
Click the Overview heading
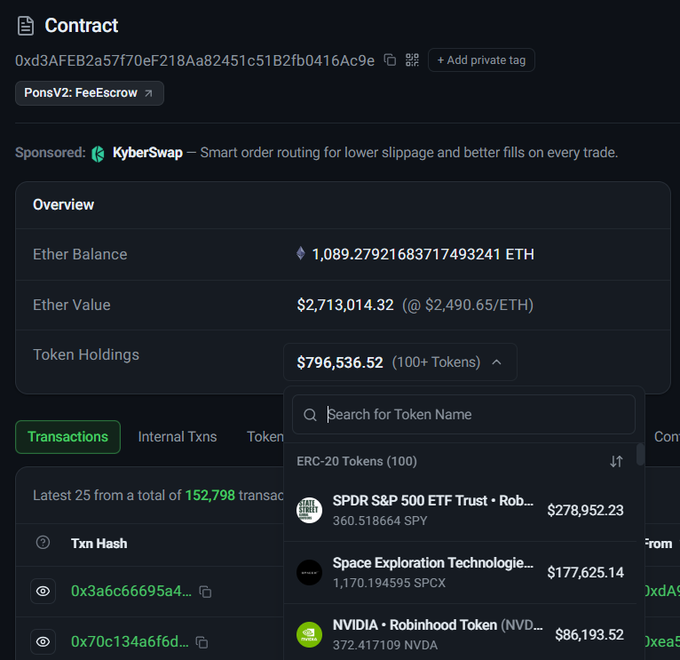coord(63,205)
